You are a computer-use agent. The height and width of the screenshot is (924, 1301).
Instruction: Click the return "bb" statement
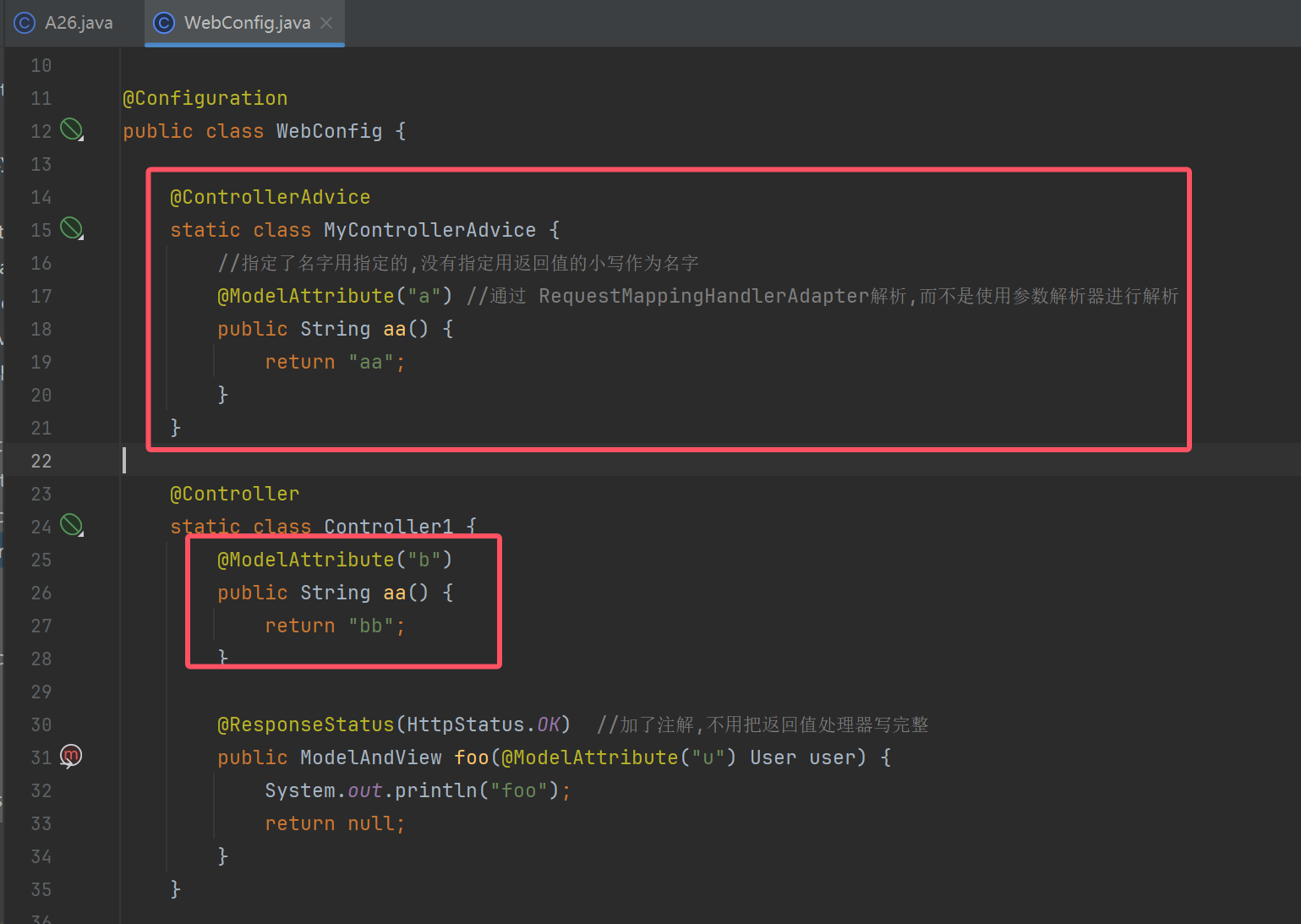[x=336, y=626]
